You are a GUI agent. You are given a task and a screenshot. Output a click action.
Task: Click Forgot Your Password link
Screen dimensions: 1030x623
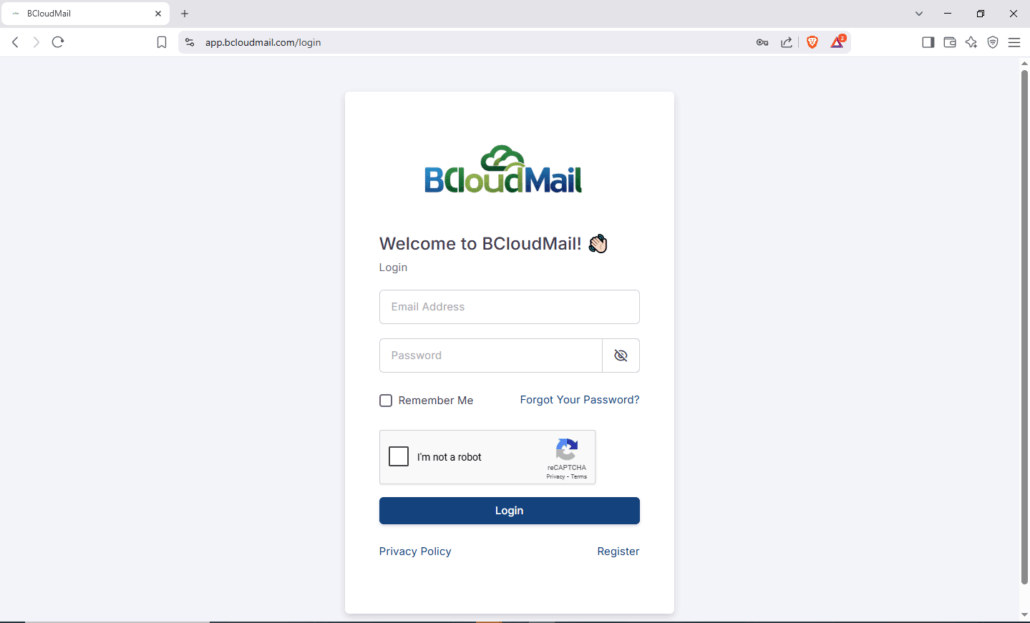point(579,400)
